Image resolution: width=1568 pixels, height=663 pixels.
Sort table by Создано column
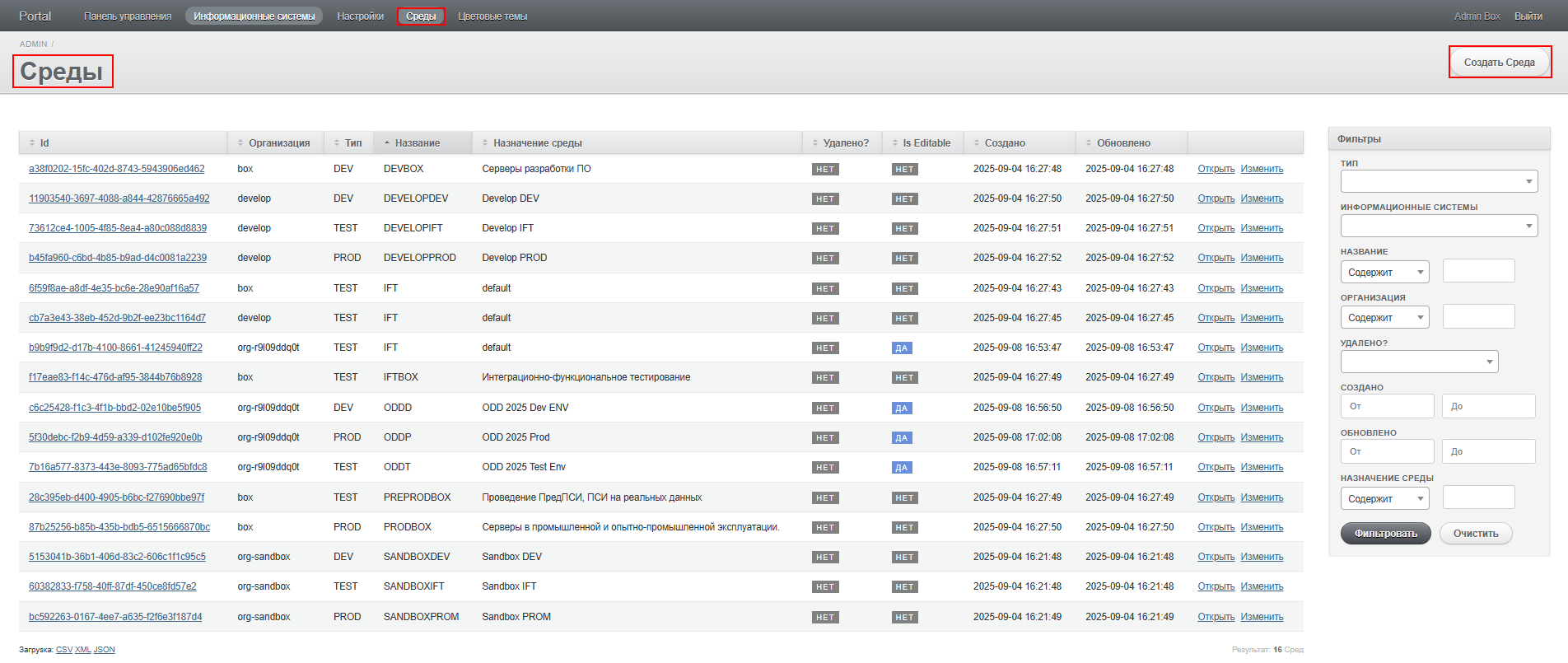(1005, 142)
